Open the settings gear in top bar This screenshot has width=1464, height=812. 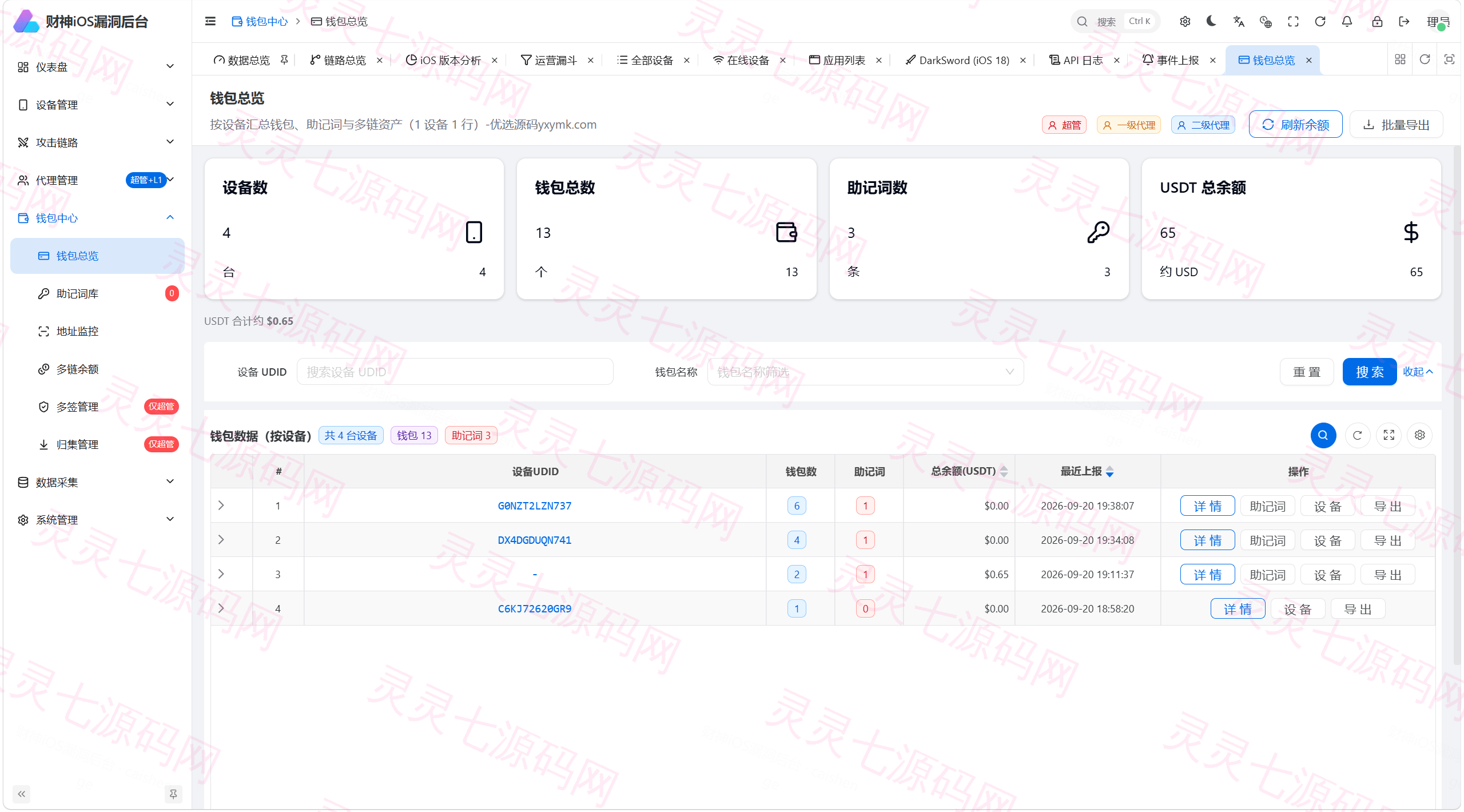click(1185, 21)
